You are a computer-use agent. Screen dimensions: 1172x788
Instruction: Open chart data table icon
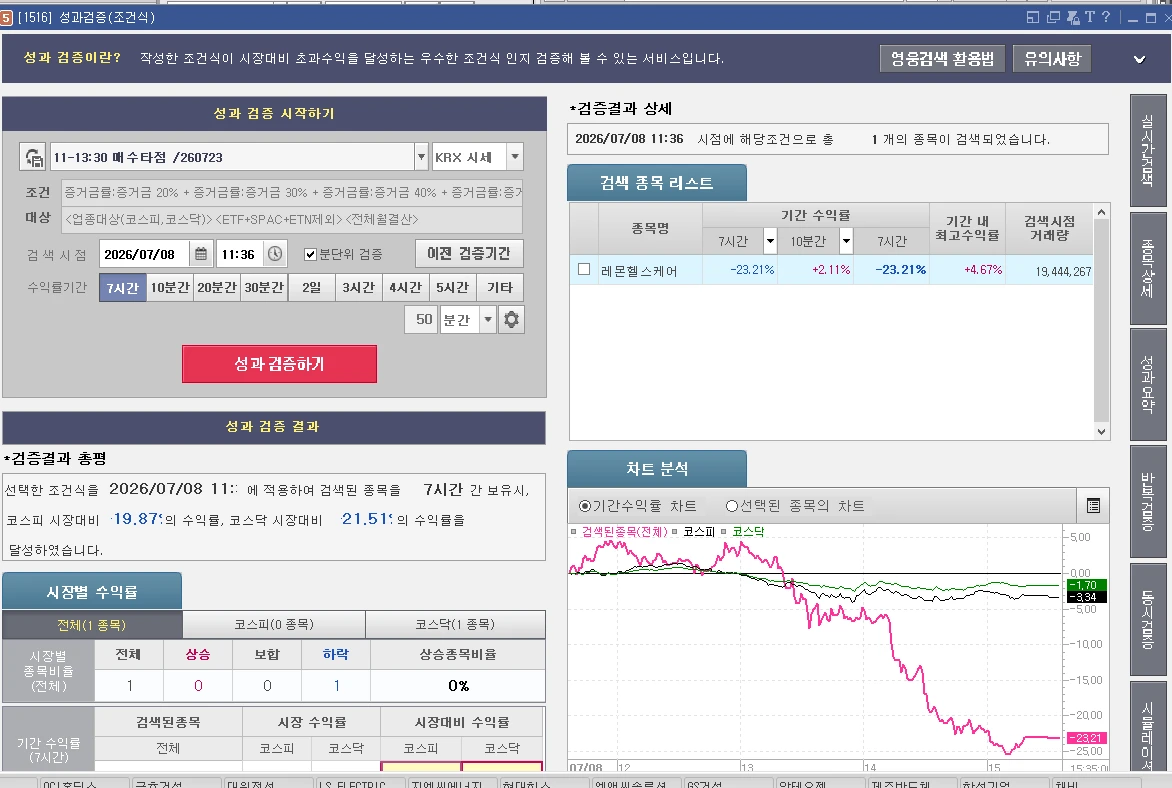(x=1093, y=506)
